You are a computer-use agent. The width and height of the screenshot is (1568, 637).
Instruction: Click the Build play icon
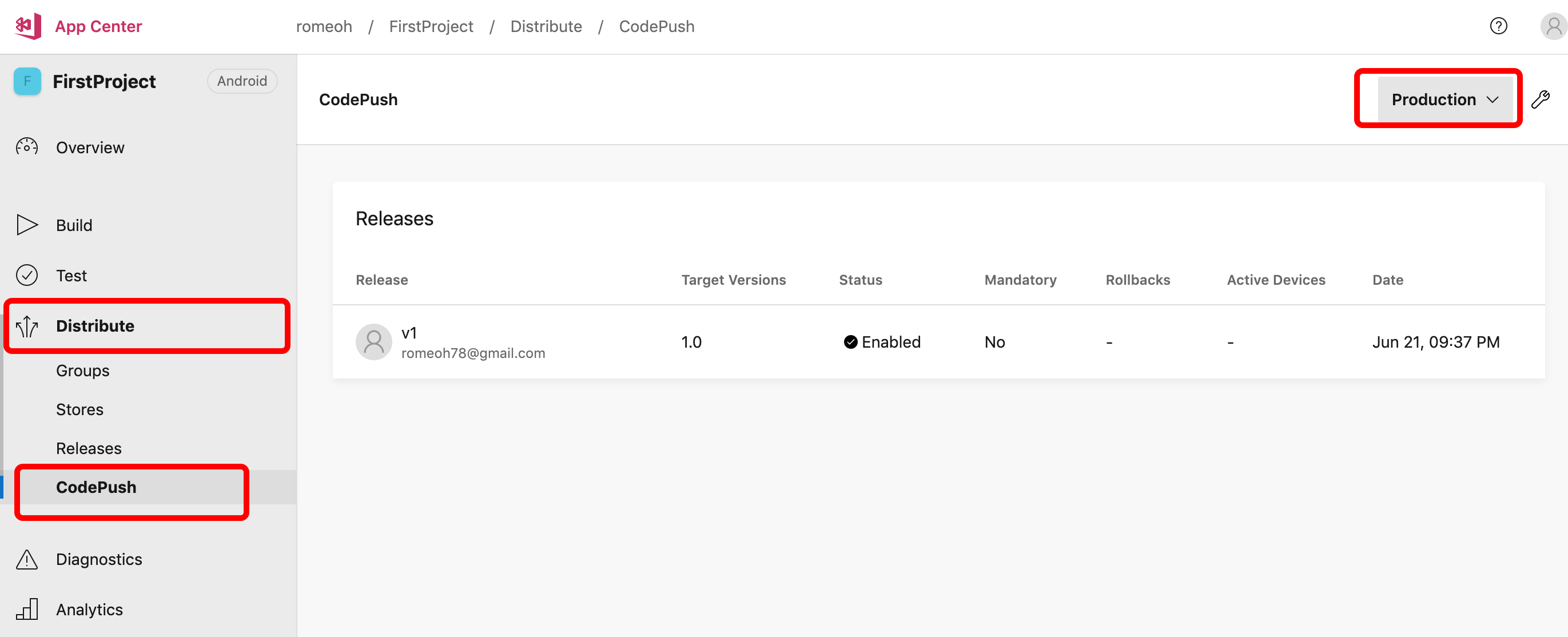pos(27,225)
